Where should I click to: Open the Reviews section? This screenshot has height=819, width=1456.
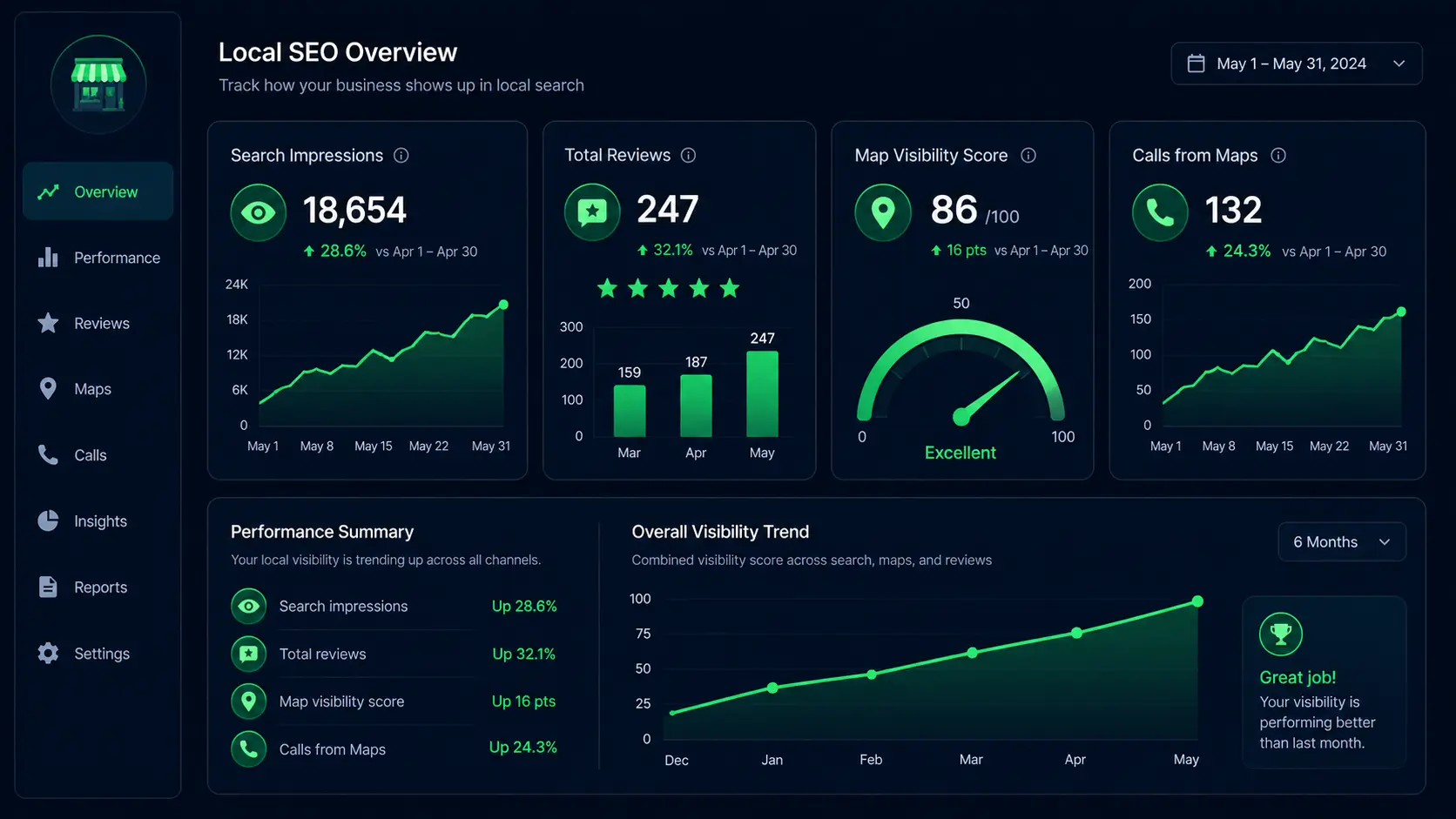tap(98, 323)
